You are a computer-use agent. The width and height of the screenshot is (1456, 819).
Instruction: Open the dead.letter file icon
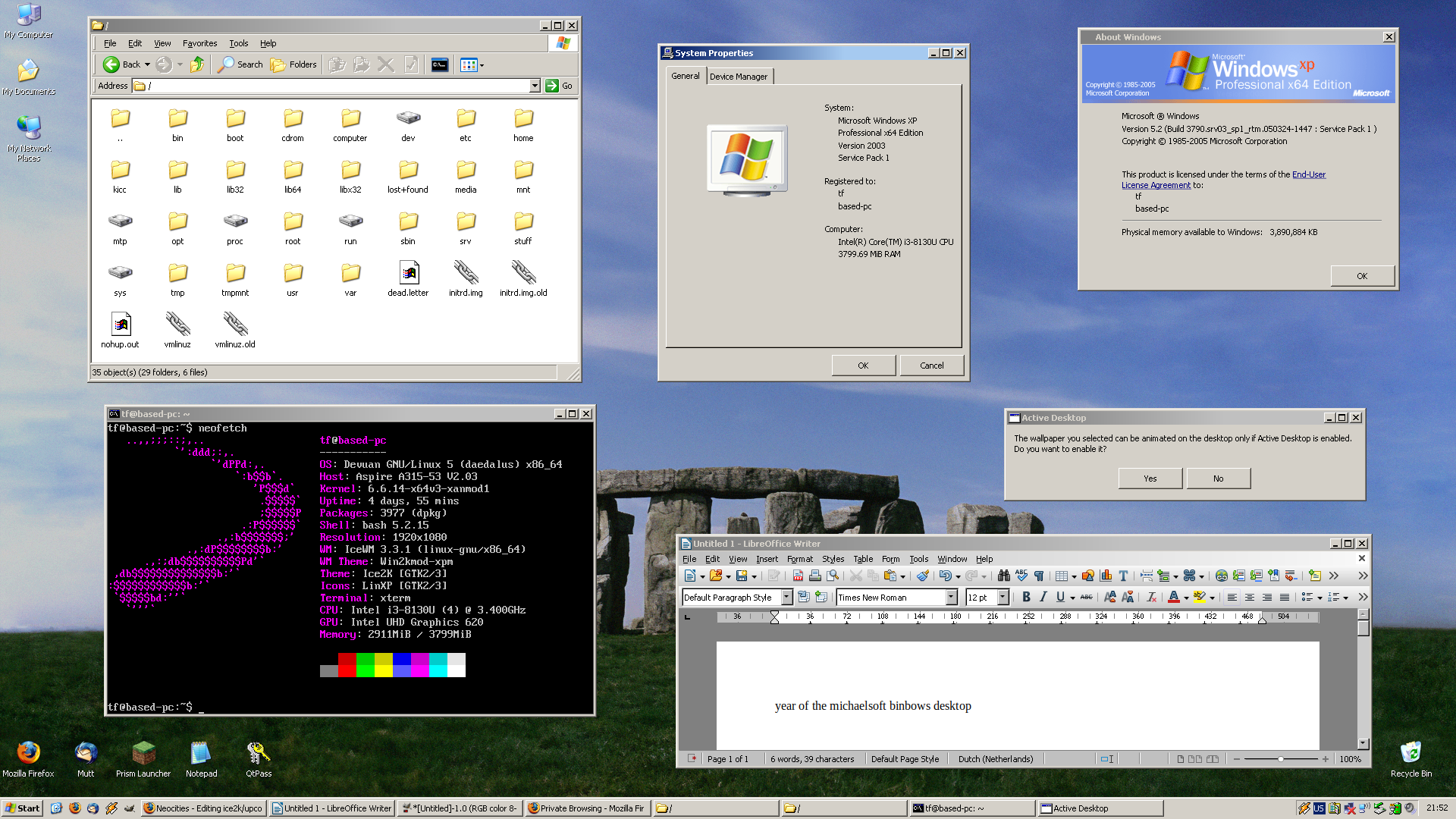[408, 273]
